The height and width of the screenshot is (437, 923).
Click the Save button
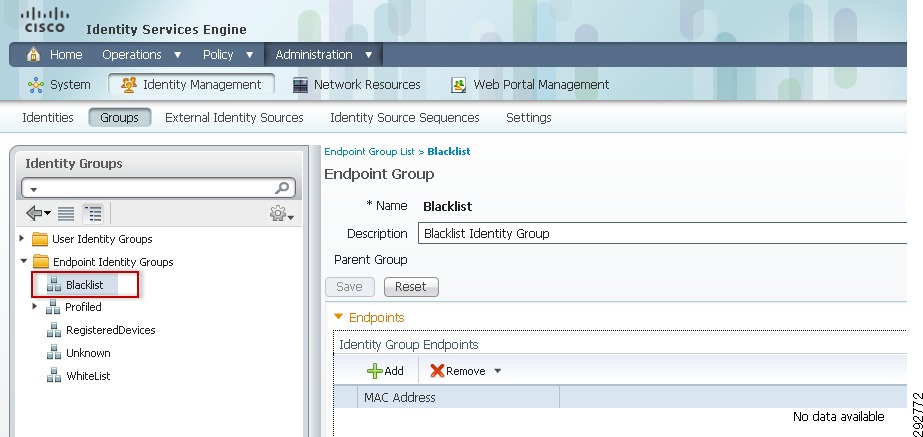350,287
